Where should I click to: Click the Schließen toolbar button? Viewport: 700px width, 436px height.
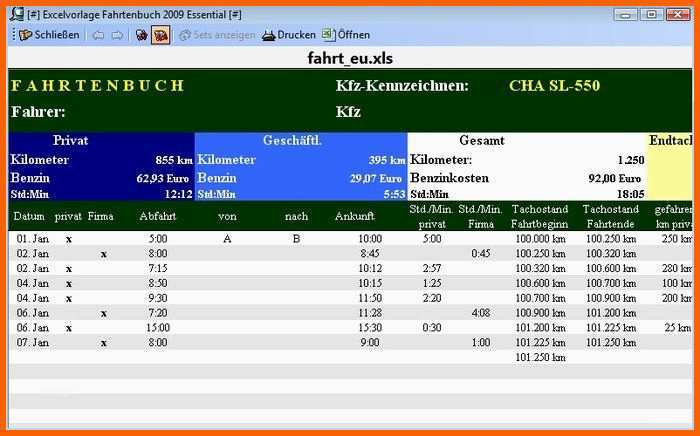50,35
